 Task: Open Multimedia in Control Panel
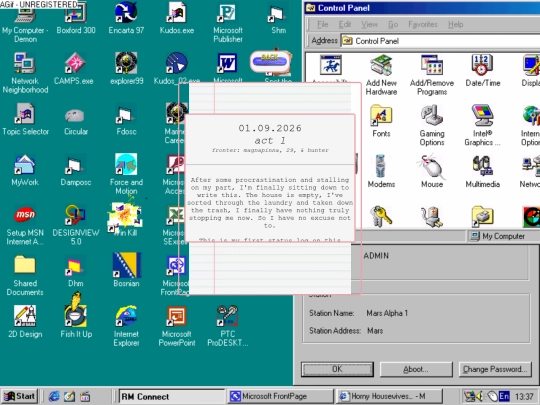click(x=482, y=172)
